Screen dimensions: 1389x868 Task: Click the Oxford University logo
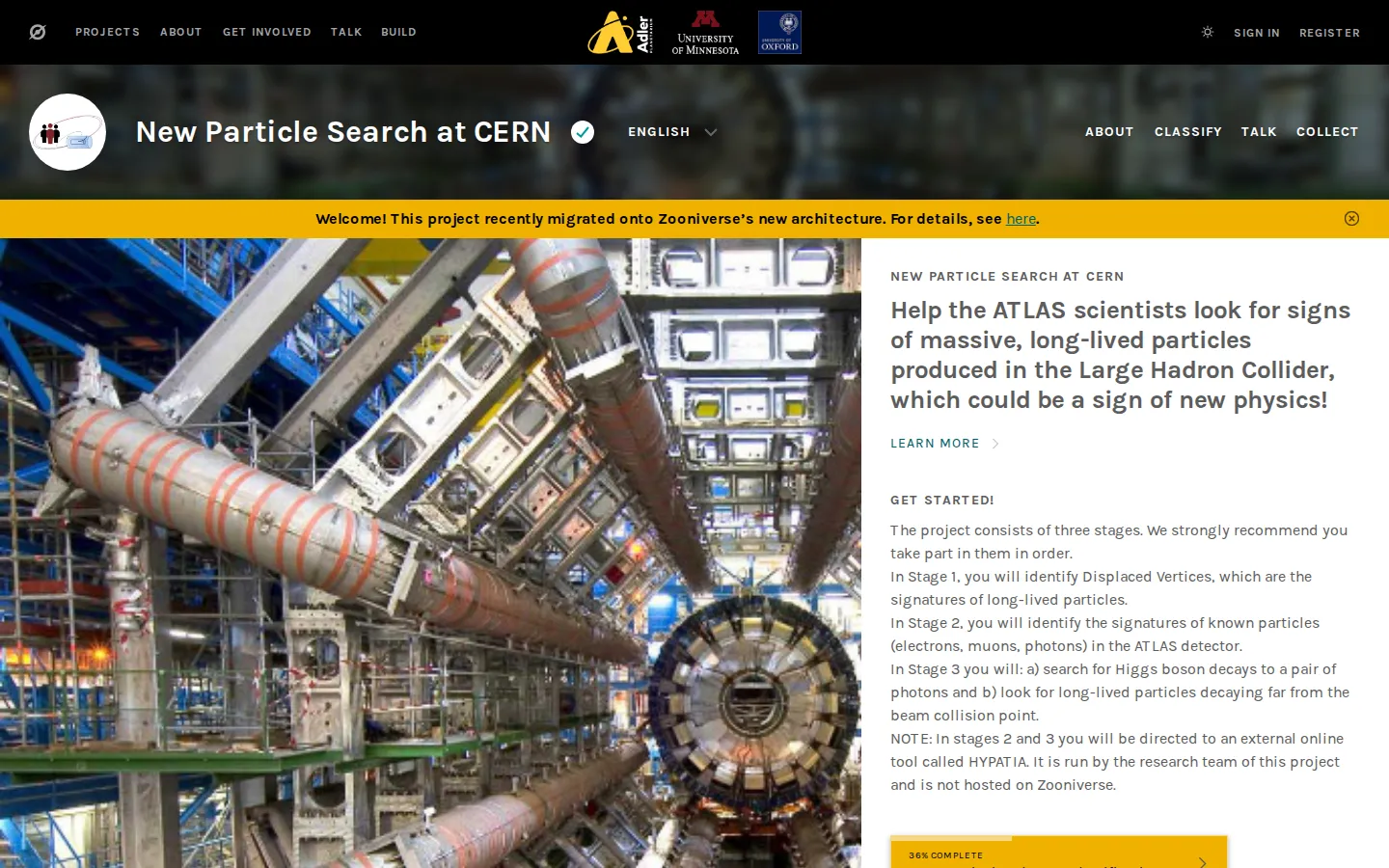click(779, 32)
